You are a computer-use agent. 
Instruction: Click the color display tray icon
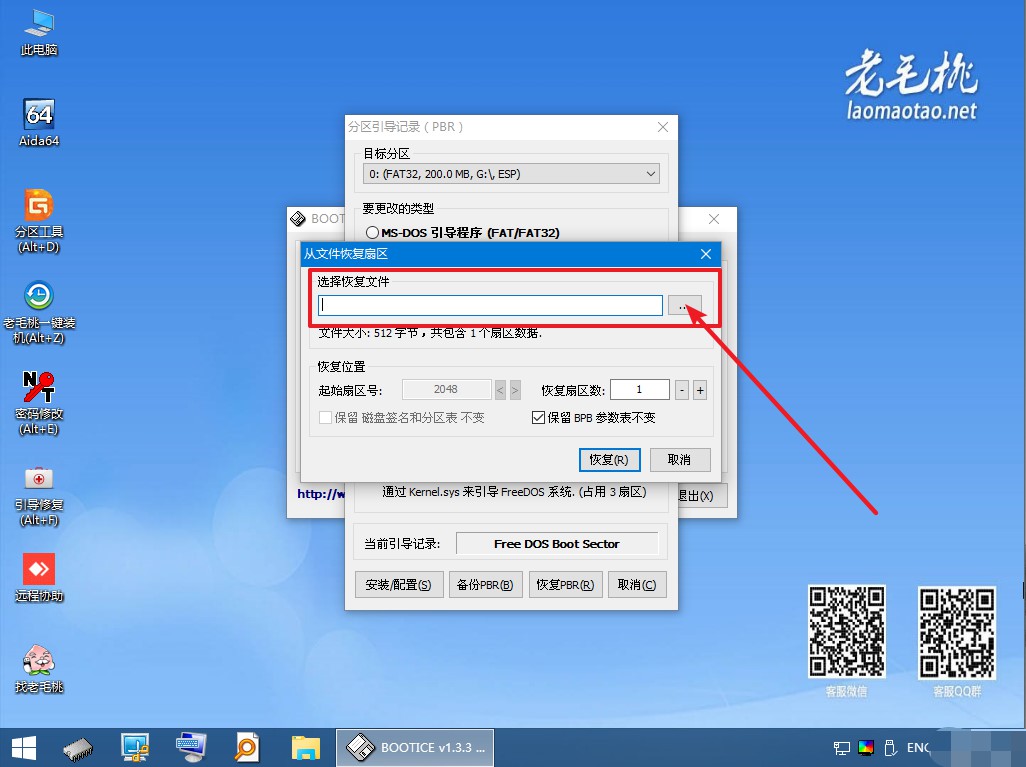[x=866, y=747]
